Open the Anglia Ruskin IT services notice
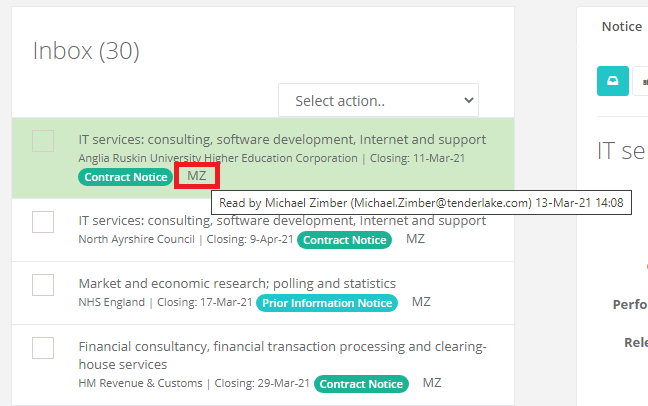Viewport: 648px width, 406px height. (x=282, y=139)
